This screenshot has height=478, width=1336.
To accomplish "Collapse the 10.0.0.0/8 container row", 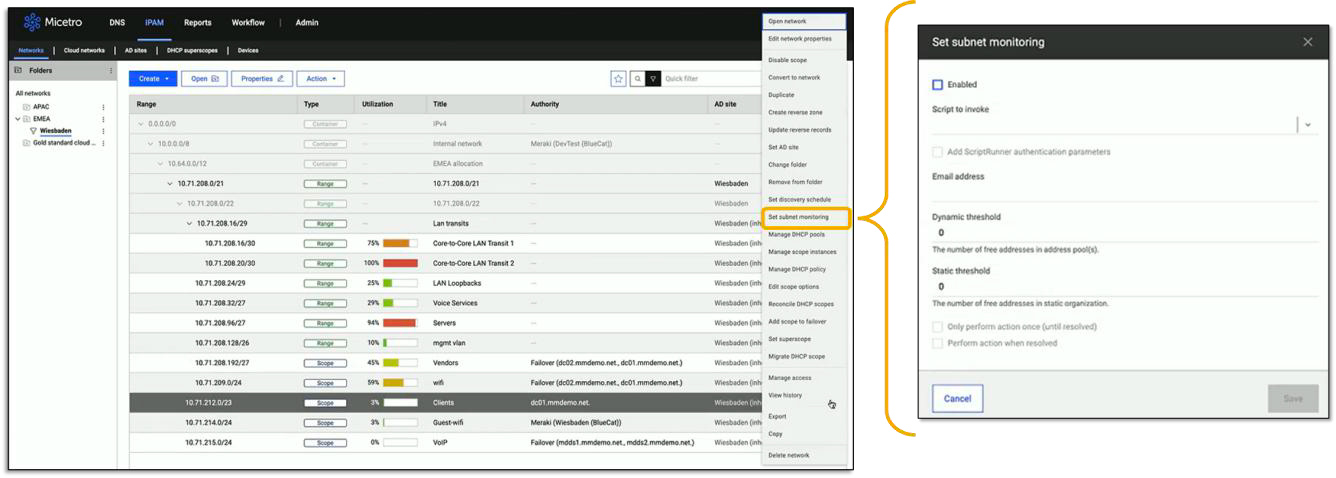I will click(150, 144).
